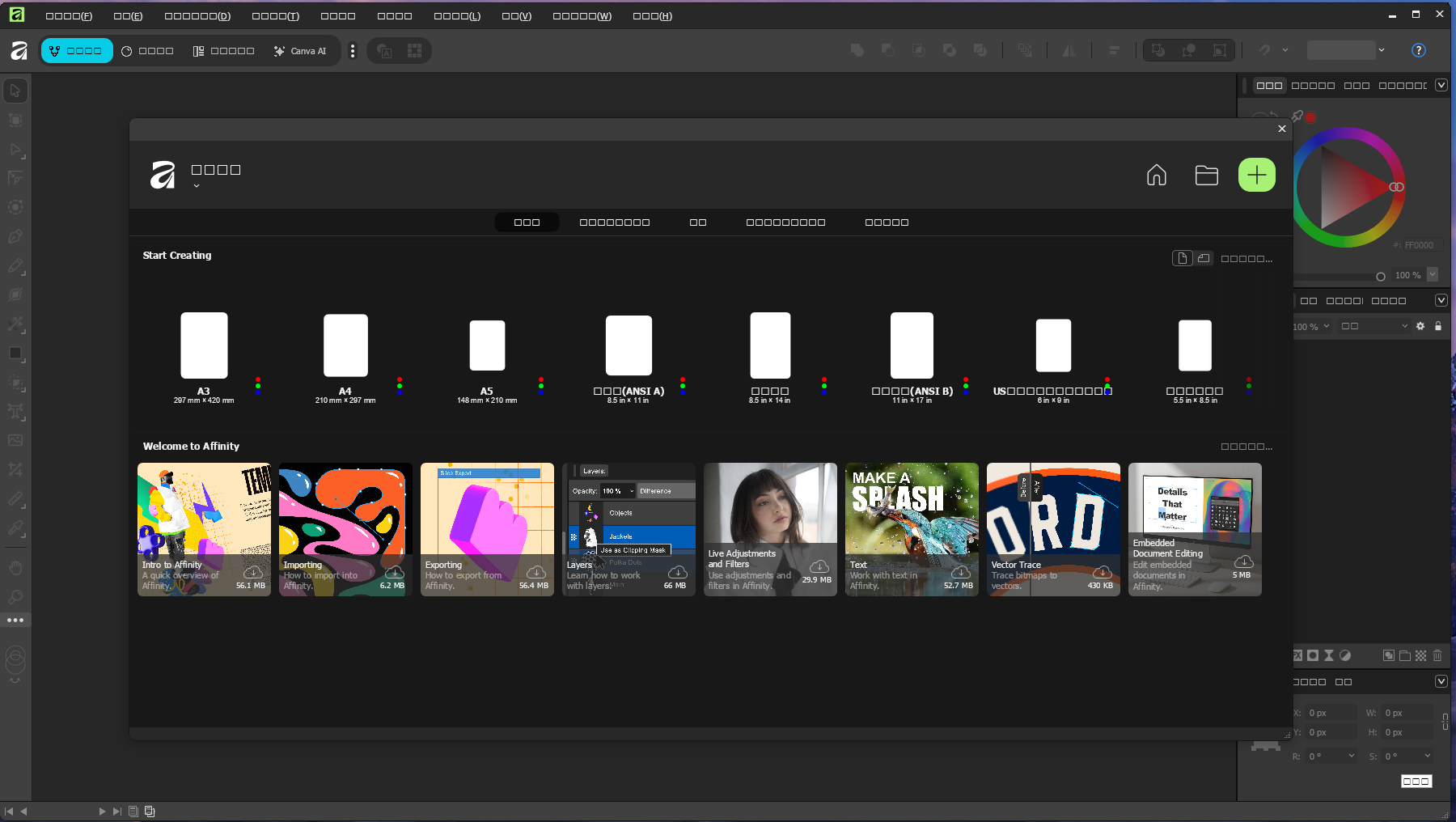
Task: Click the hue ring on the color wheel
Action: tap(1348, 134)
